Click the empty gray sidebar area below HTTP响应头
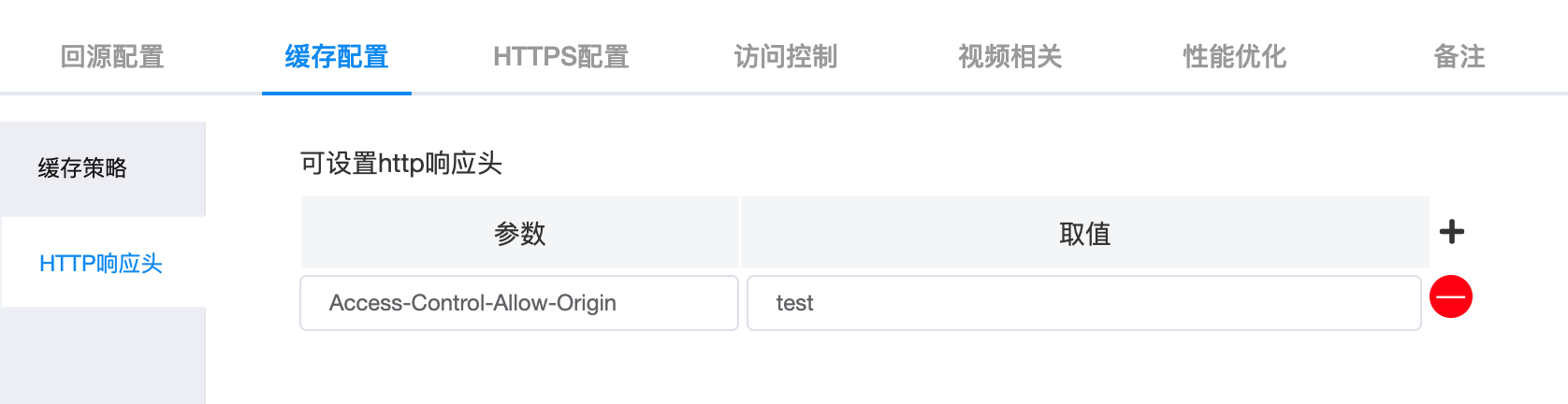This screenshot has height=404, width=1568. click(103, 355)
